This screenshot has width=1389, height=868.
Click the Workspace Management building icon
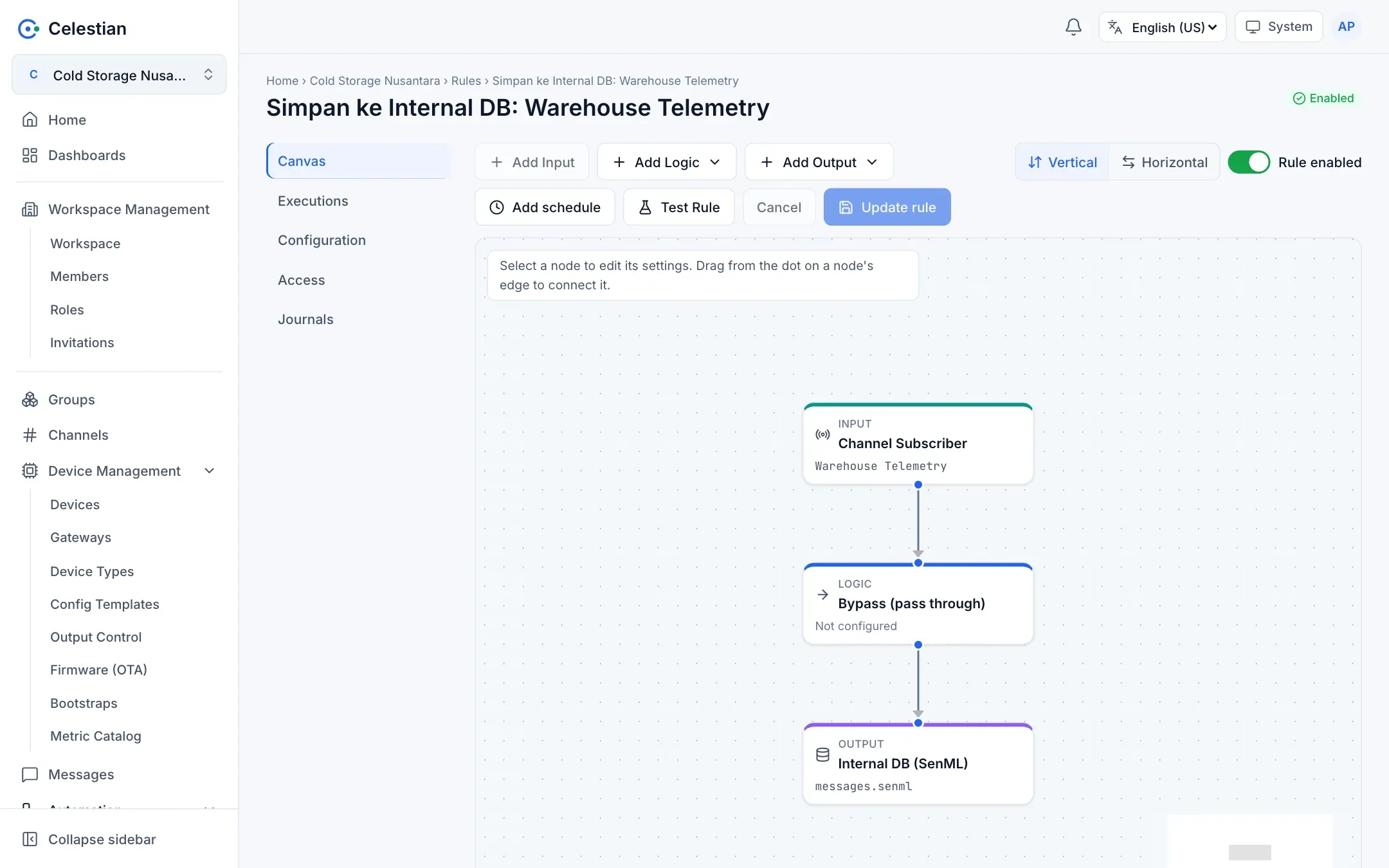30,209
